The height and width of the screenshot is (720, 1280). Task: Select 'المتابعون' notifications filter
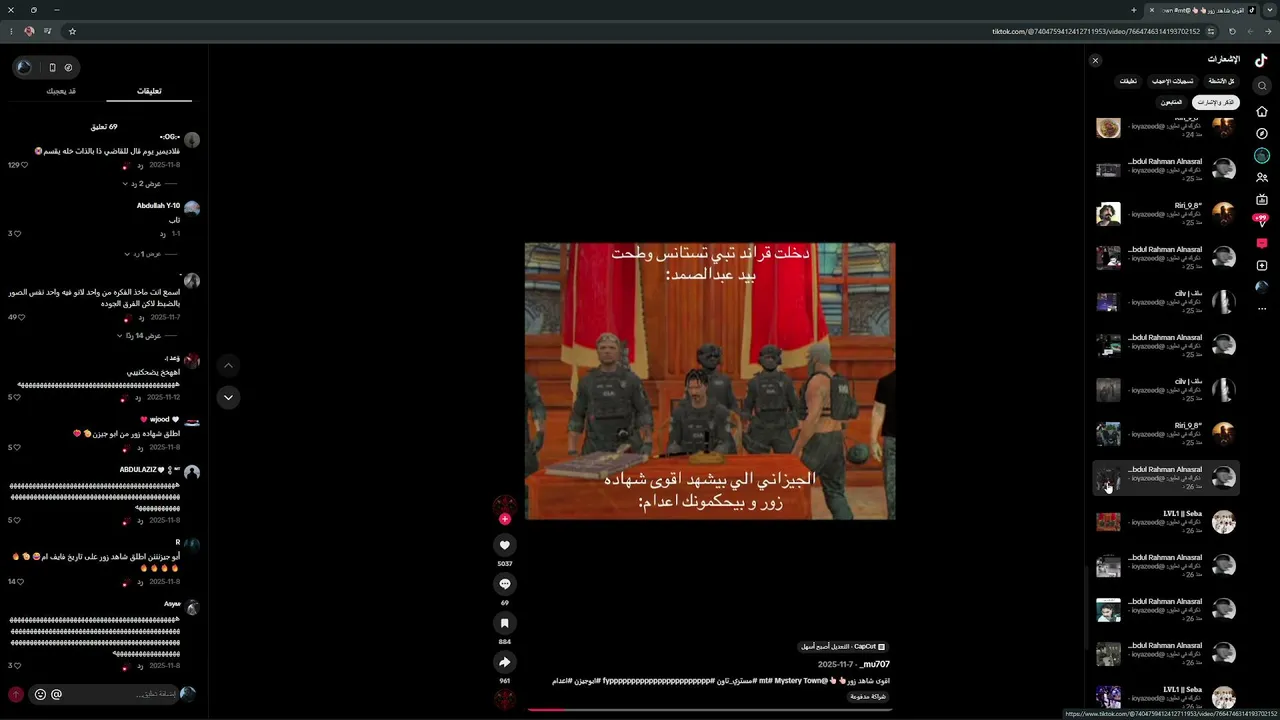tap(1171, 102)
